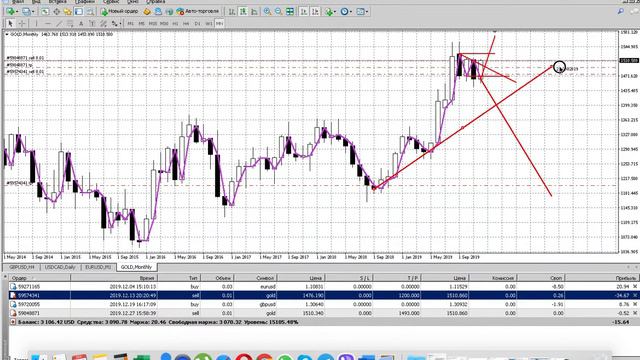640x360 pixels.
Task: Switch to H1 timeframe
Action: (175, 24)
